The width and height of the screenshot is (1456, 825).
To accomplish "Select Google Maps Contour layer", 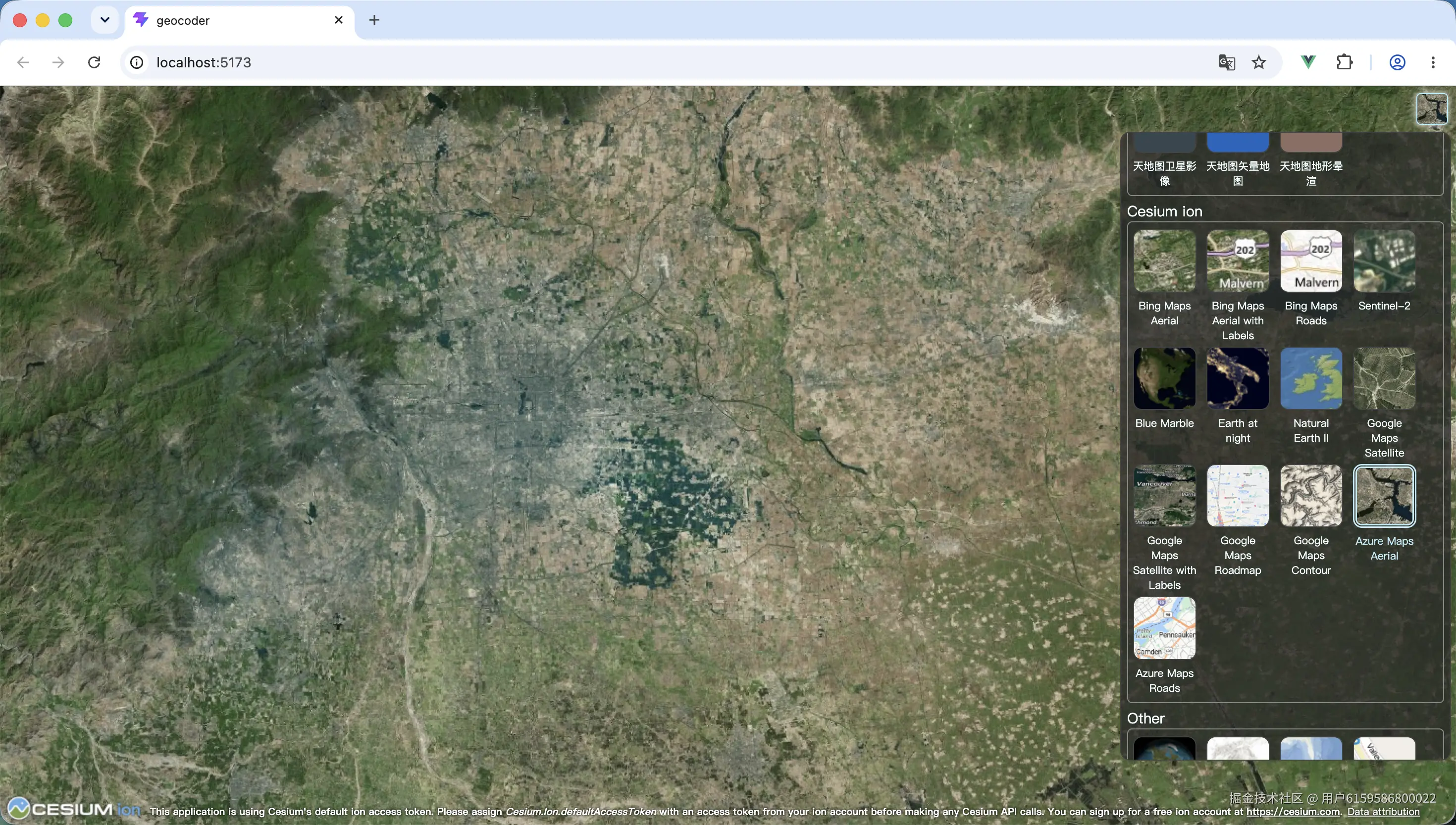I will coord(1311,496).
